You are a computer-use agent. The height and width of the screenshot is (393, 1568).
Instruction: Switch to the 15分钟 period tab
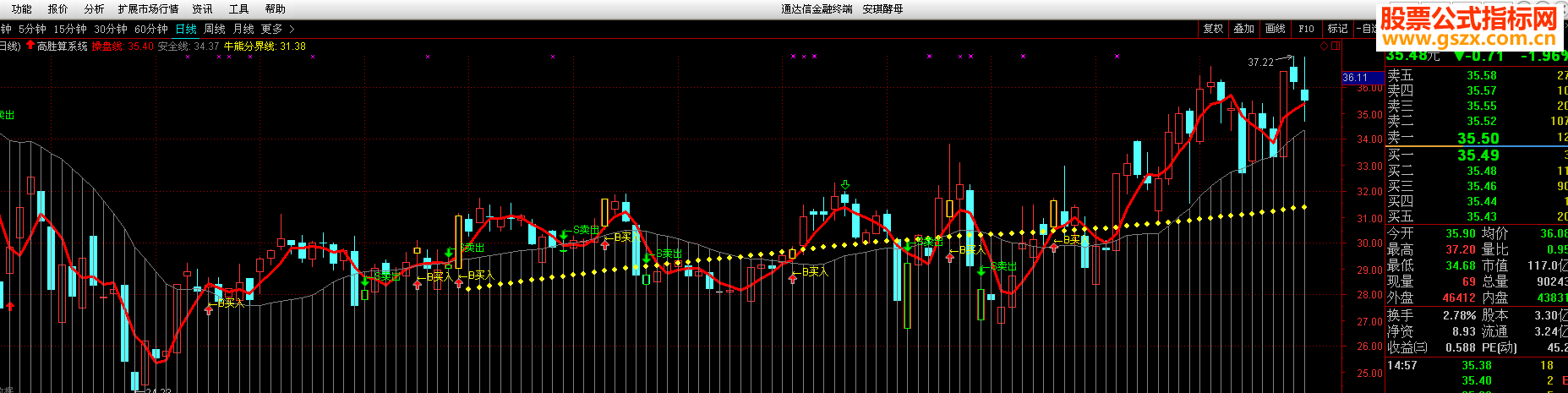click(x=70, y=29)
